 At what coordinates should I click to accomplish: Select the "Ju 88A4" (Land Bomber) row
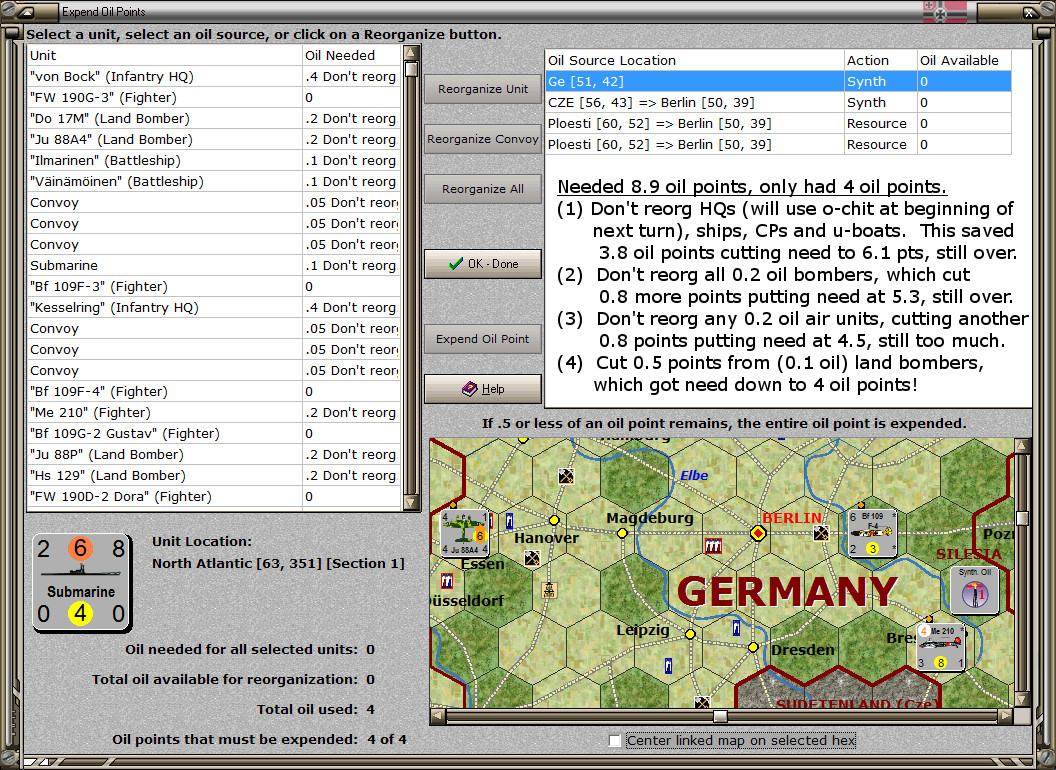tap(214, 139)
